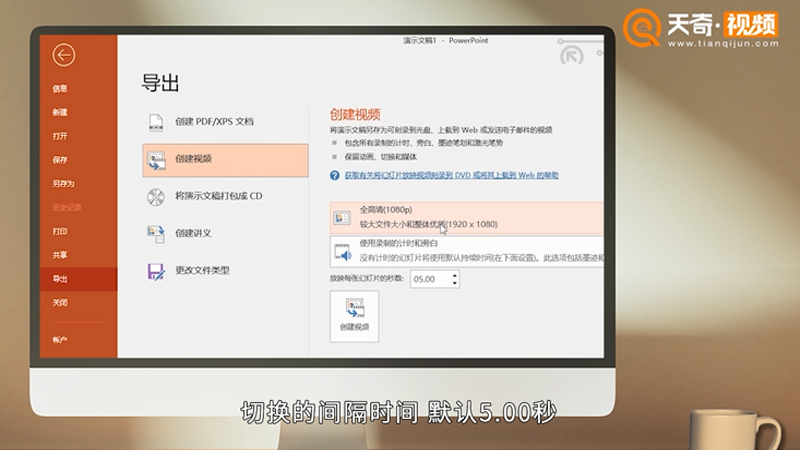Click the 创建视频 export option icon
The width and height of the screenshot is (800, 450).
(156, 160)
